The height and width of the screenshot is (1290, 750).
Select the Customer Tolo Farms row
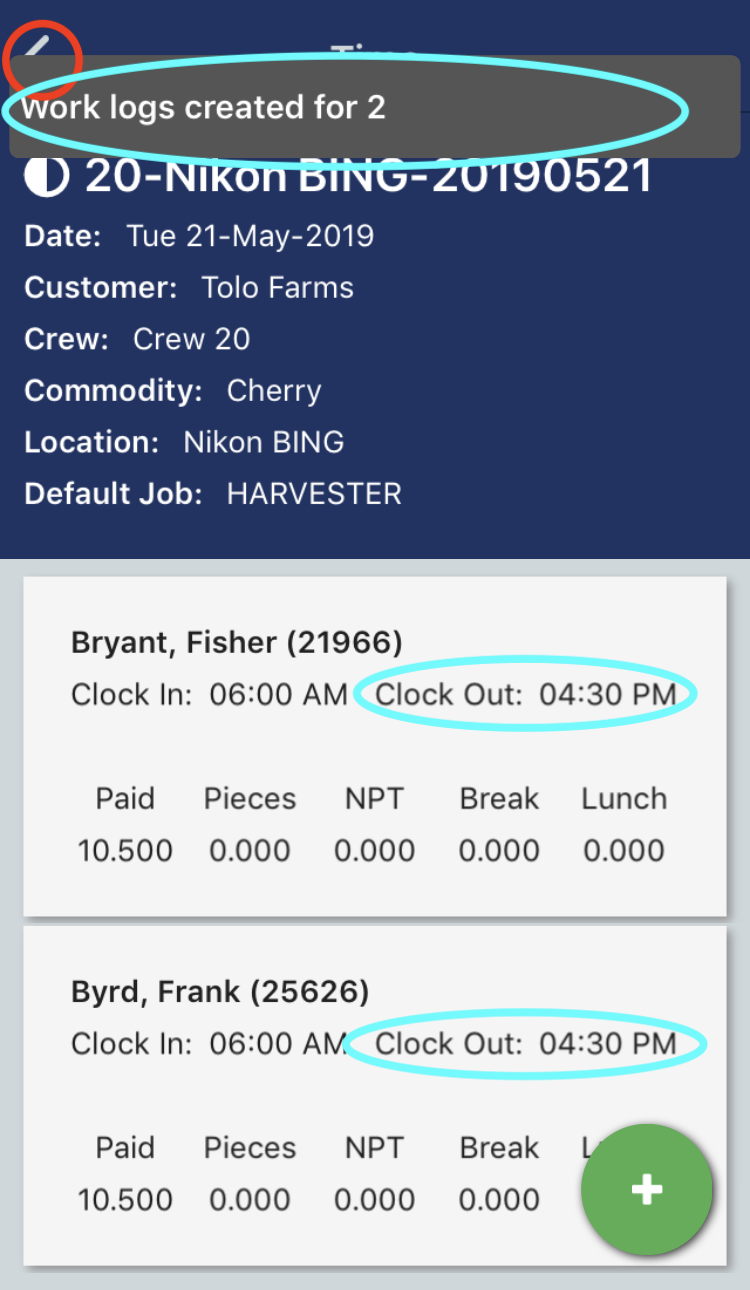point(189,288)
